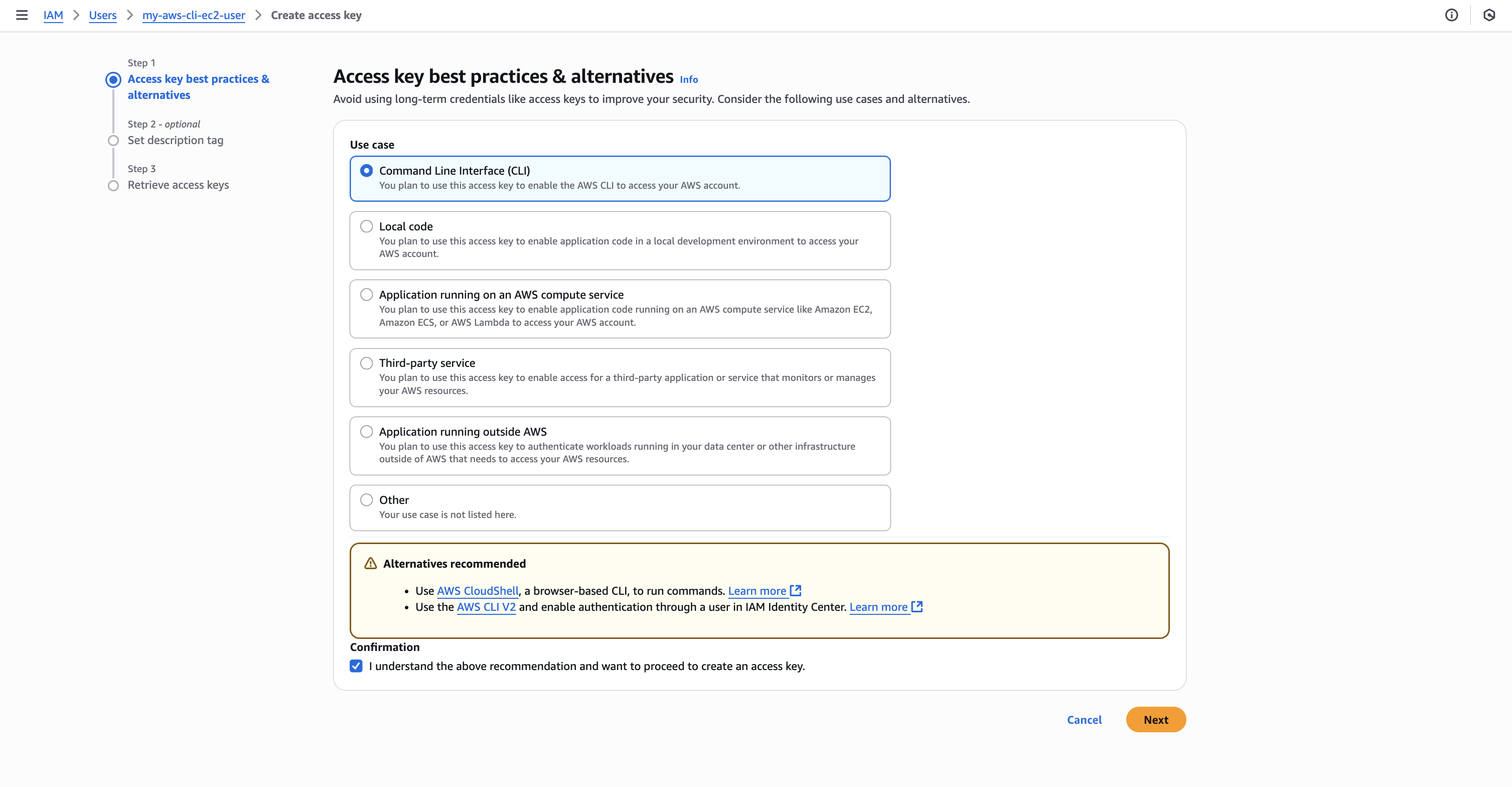
Task: Go to Step 3 Retrieve access keys
Action: click(x=179, y=185)
